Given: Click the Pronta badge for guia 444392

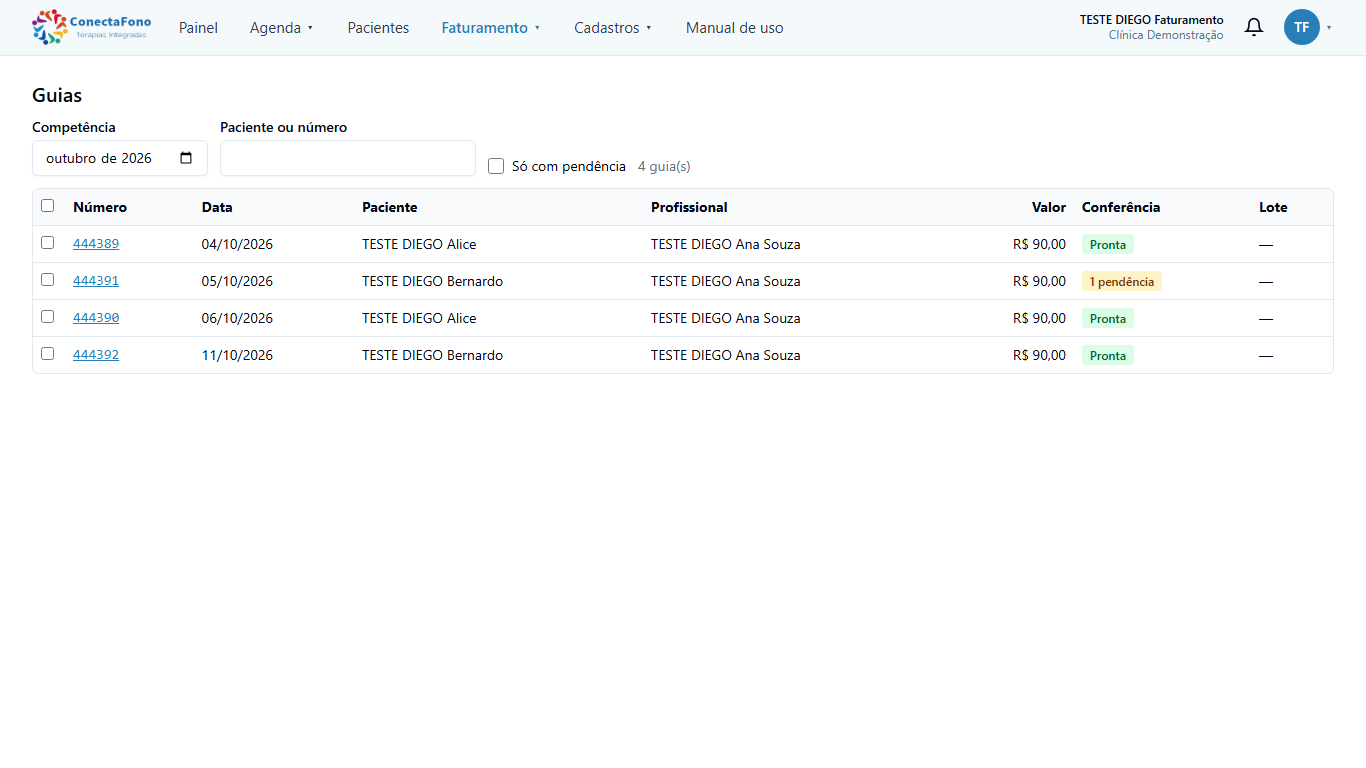Looking at the screenshot, I should pyautogui.click(x=1108, y=356).
